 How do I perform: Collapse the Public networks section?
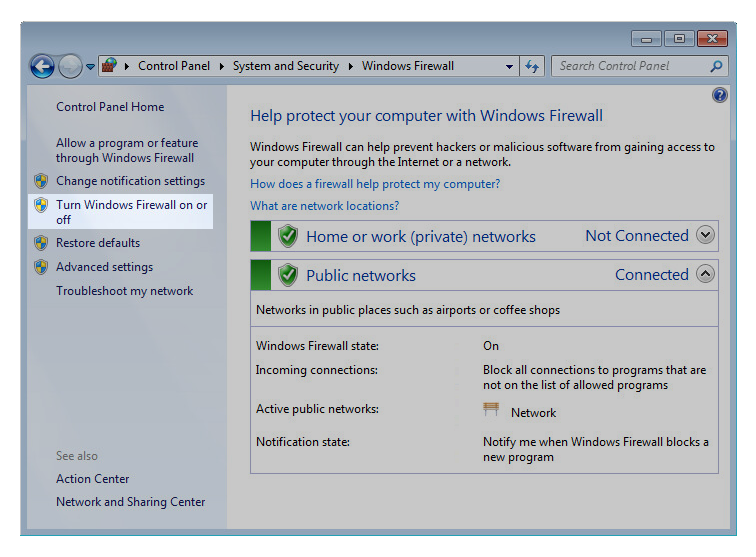click(705, 274)
